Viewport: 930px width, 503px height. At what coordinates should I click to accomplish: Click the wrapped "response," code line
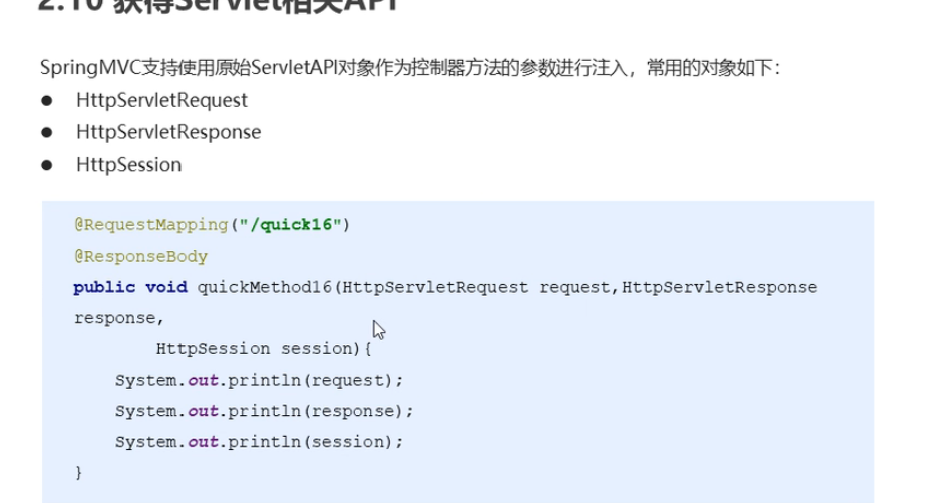coord(118,318)
